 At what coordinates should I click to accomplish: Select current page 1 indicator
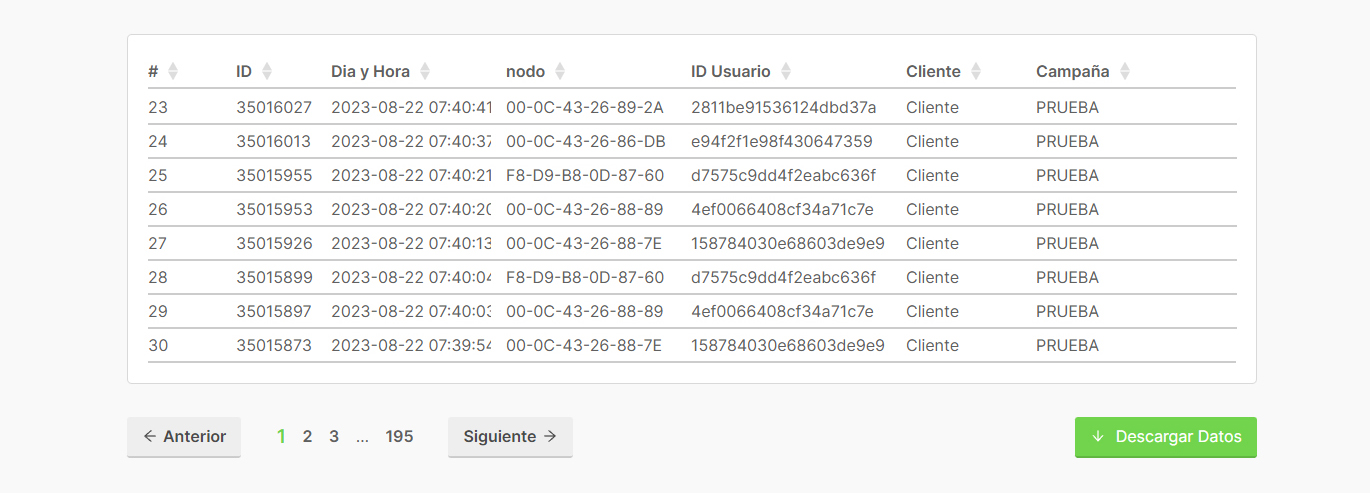(x=281, y=437)
